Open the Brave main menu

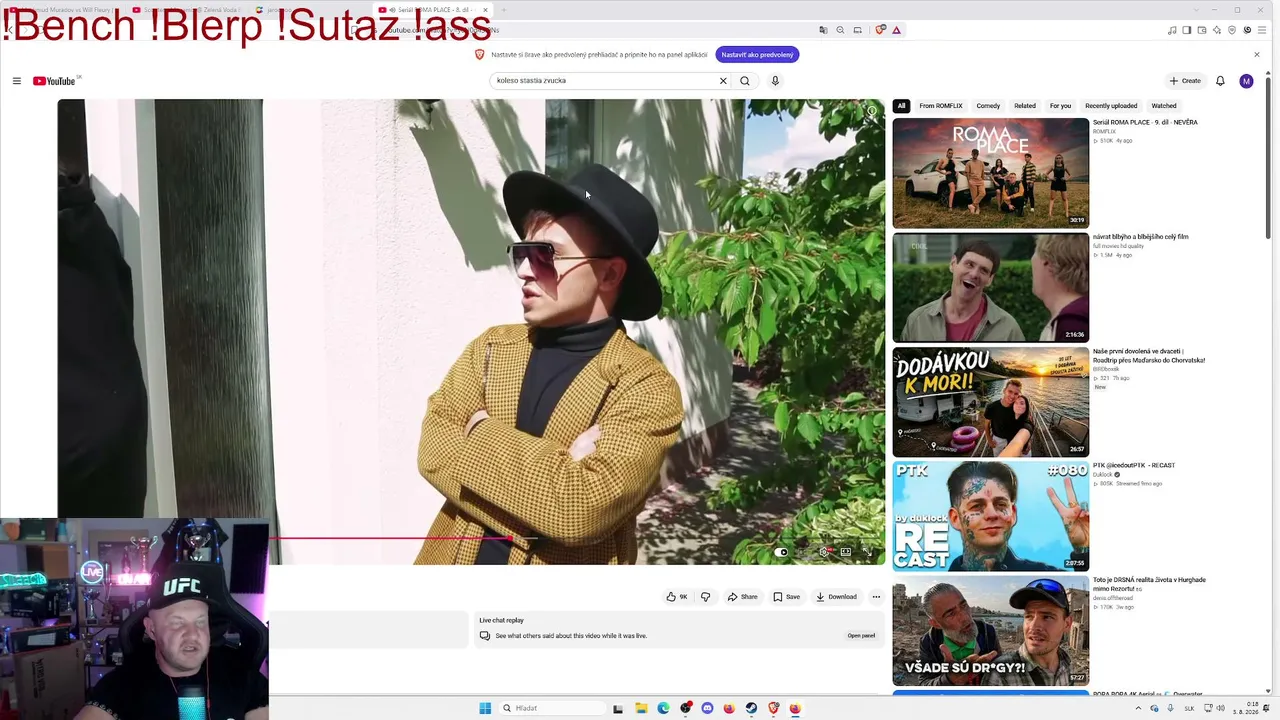(1262, 30)
